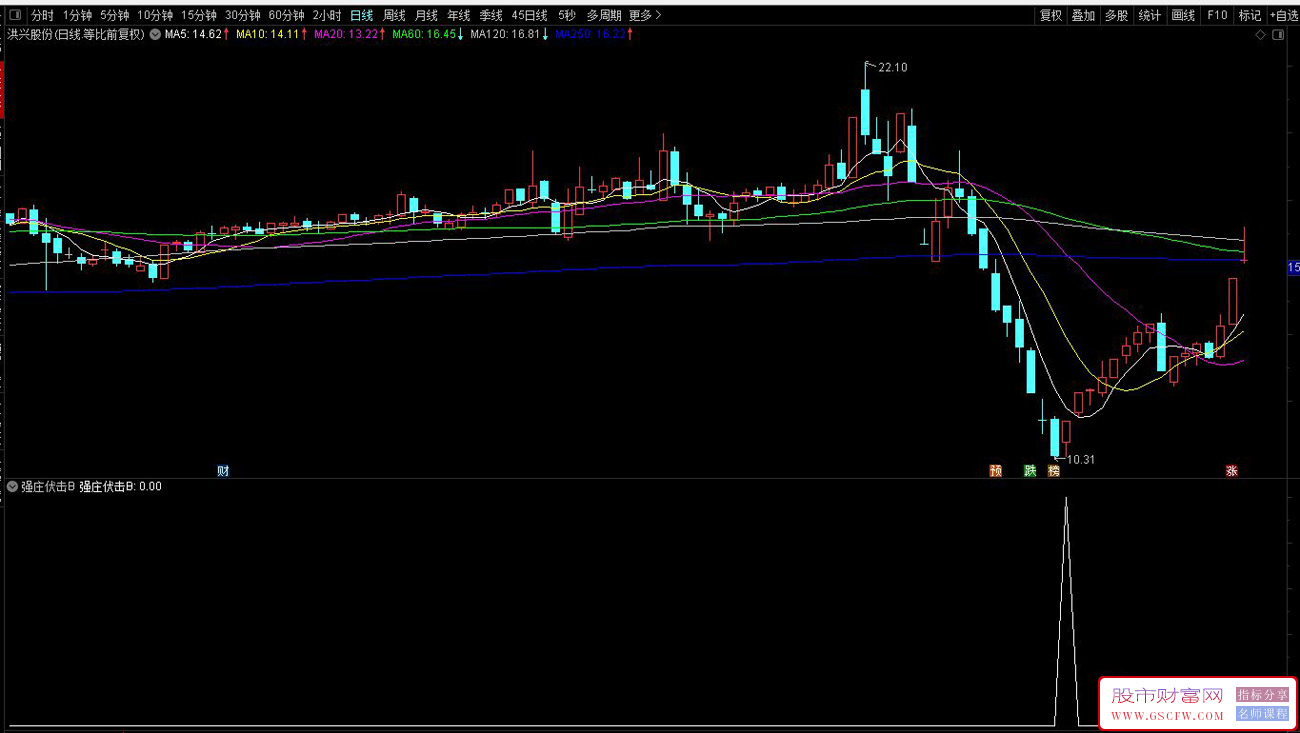Click the 标记 mark button
The image size is (1300, 733).
[x=1250, y=16]
